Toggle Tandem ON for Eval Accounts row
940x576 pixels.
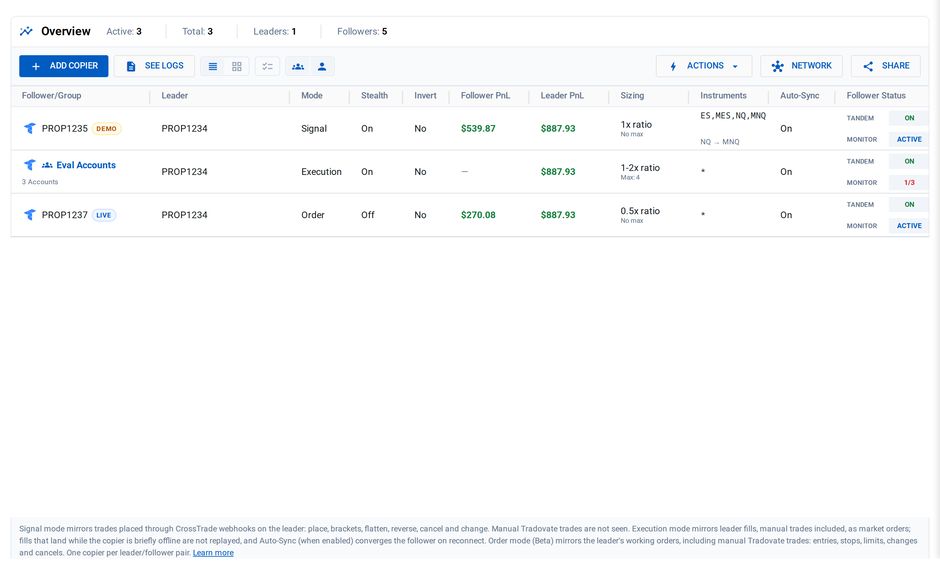(909, 161)
